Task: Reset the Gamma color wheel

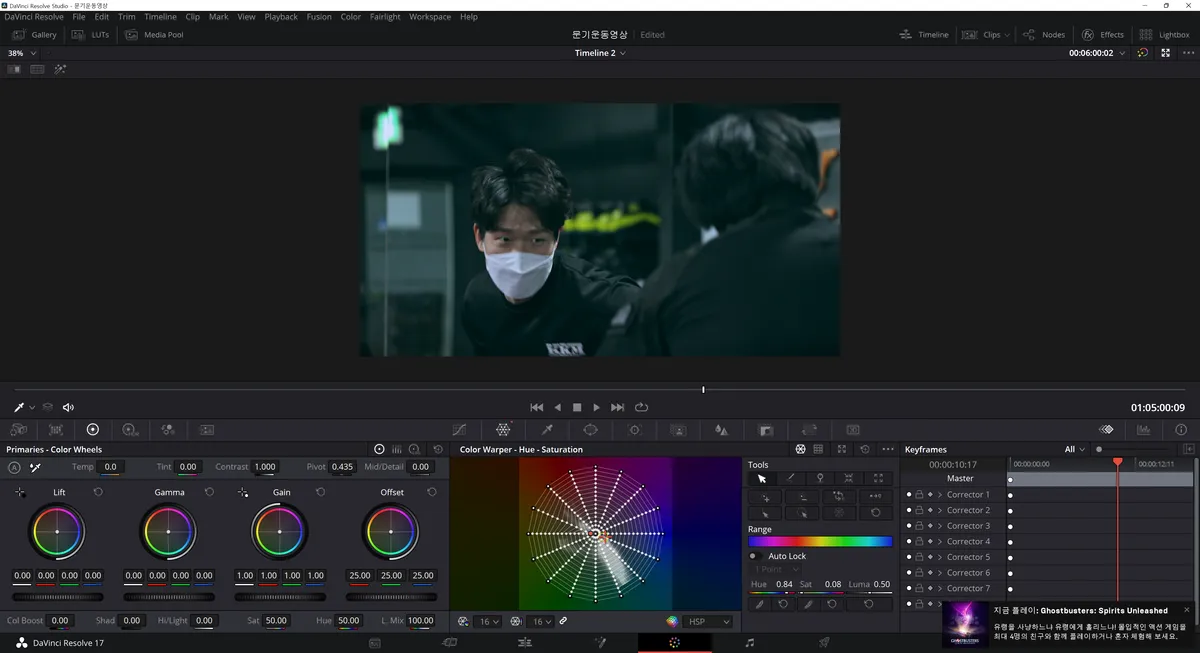Action: (209, 492)
